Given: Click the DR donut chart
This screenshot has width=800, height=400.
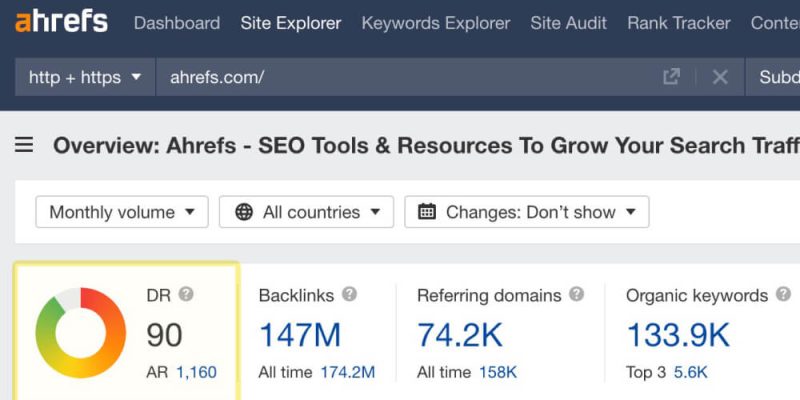Looking at the screenshot, I should pos(81,333).
